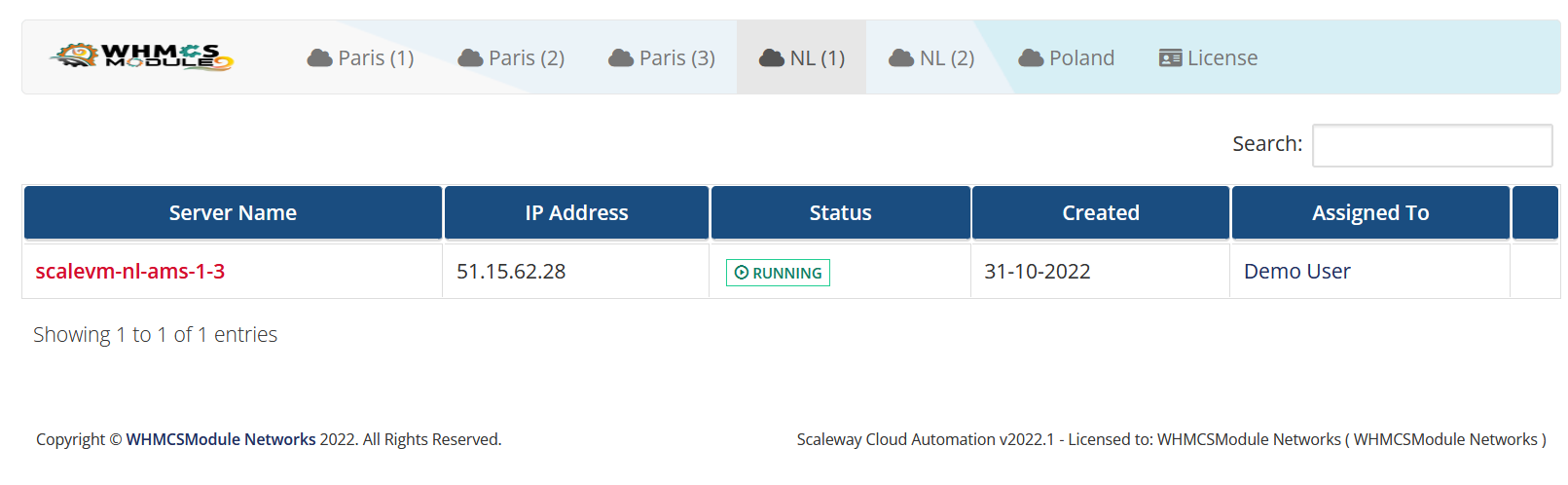Sort by Status column header
Viewport: 1568px width, 485px height.
[840, 212]
